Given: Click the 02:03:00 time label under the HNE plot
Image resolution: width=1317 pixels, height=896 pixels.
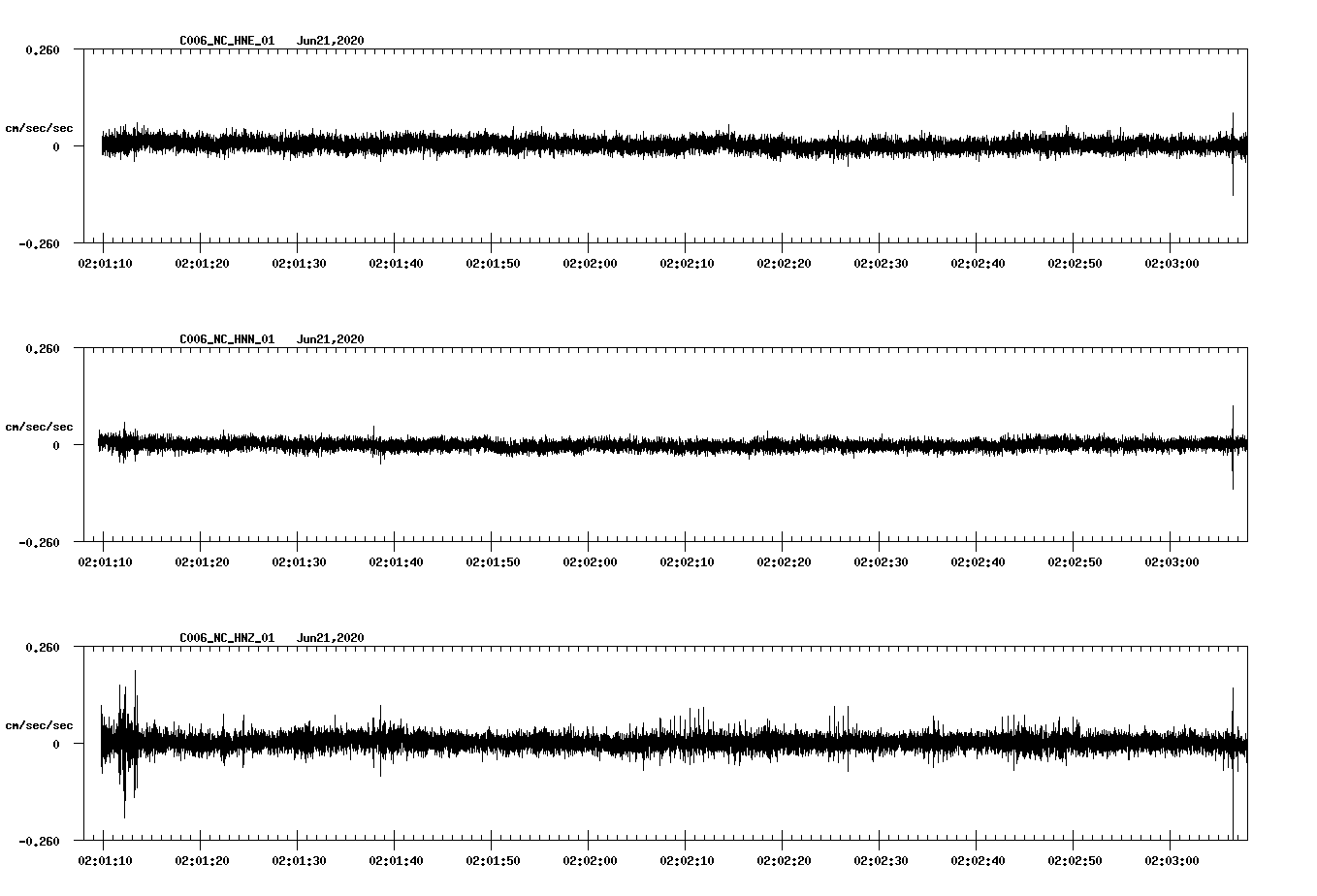Looking at the screenshot, I should 1172,264.
